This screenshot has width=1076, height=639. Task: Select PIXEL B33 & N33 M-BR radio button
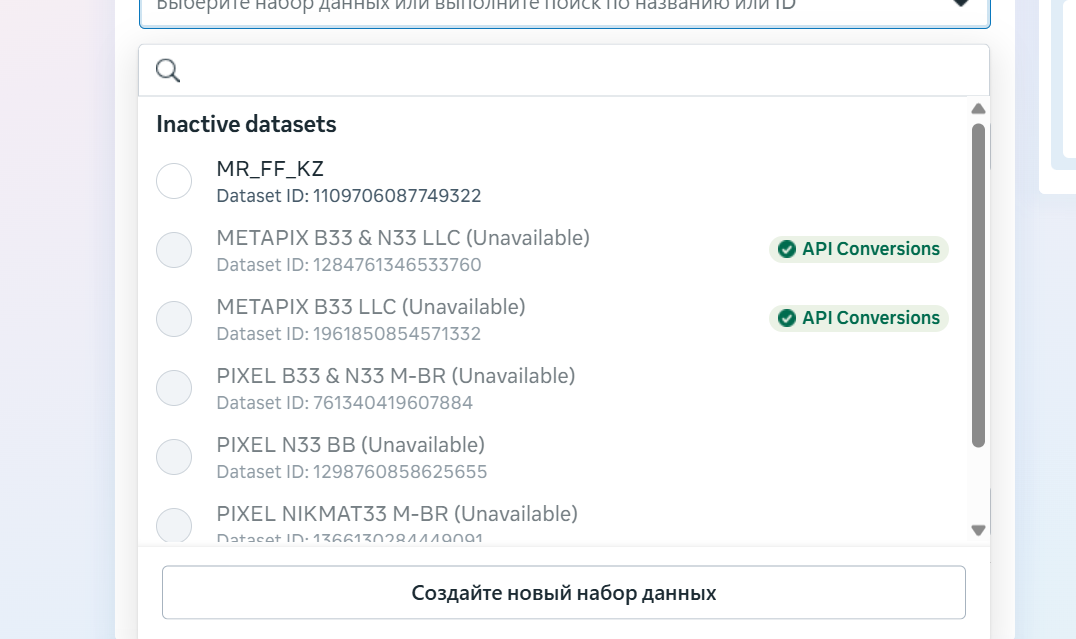click(174, 388)
